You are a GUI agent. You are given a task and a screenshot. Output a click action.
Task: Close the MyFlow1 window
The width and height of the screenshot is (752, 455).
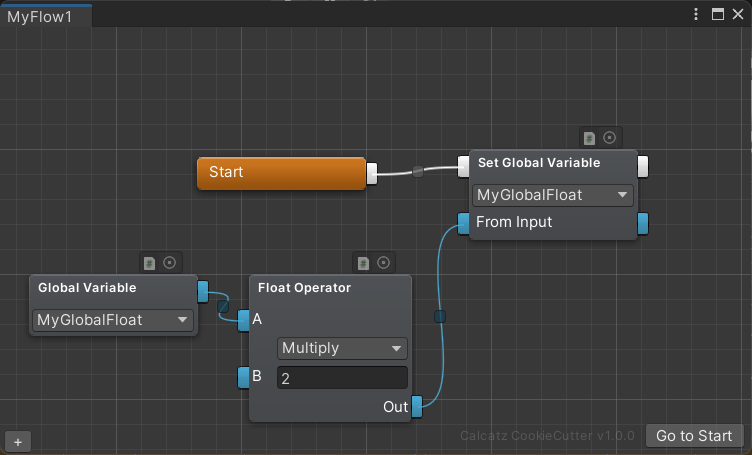tap(738, 14)
